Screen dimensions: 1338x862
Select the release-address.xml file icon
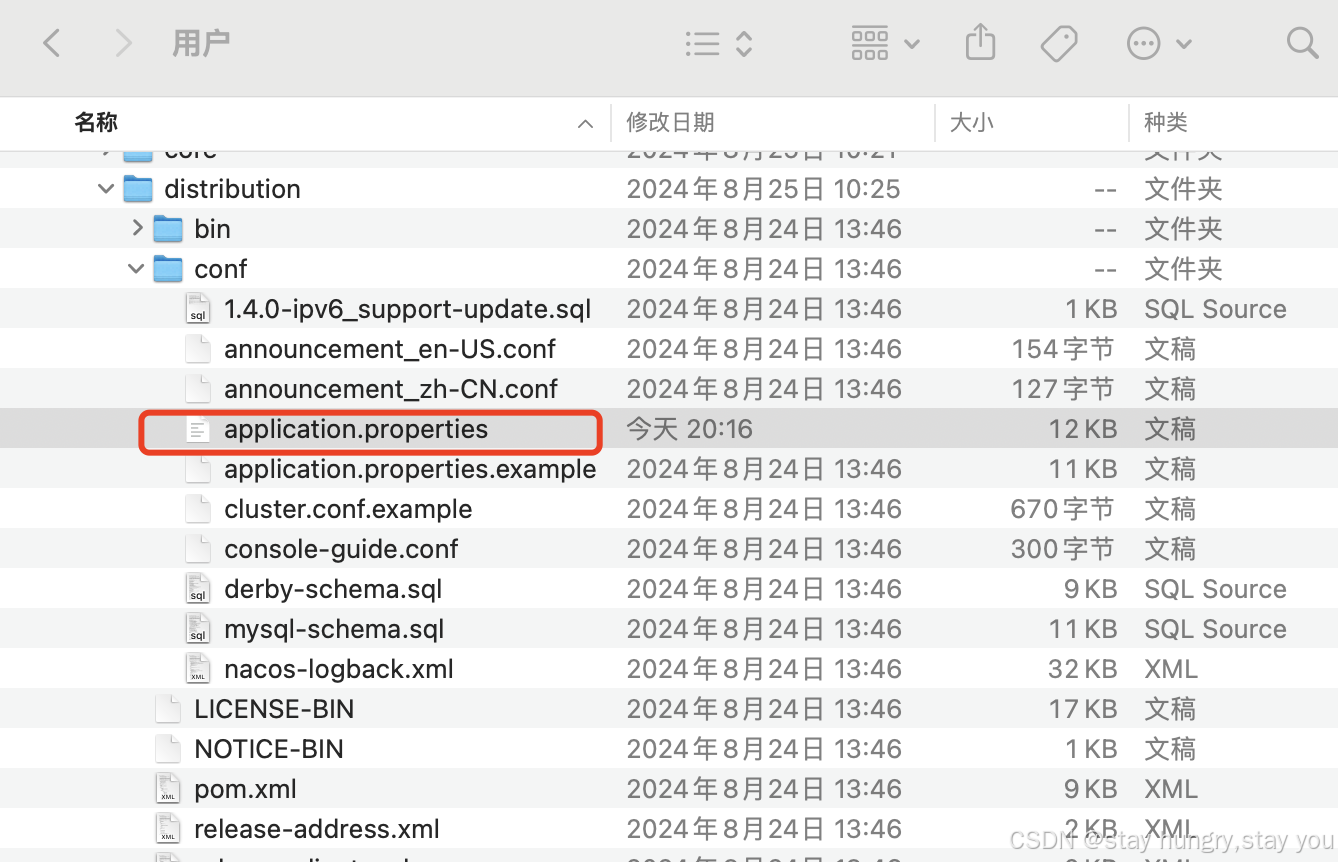pos(168,829)
